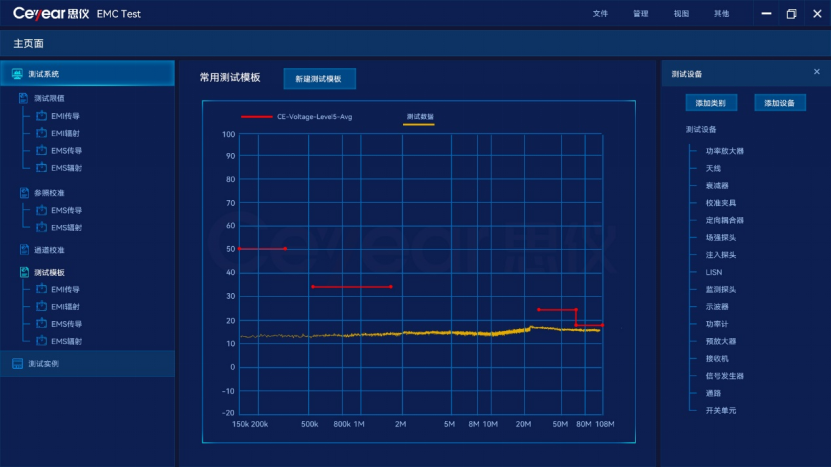Click the 测试限值 document icon

click(24, 98)
